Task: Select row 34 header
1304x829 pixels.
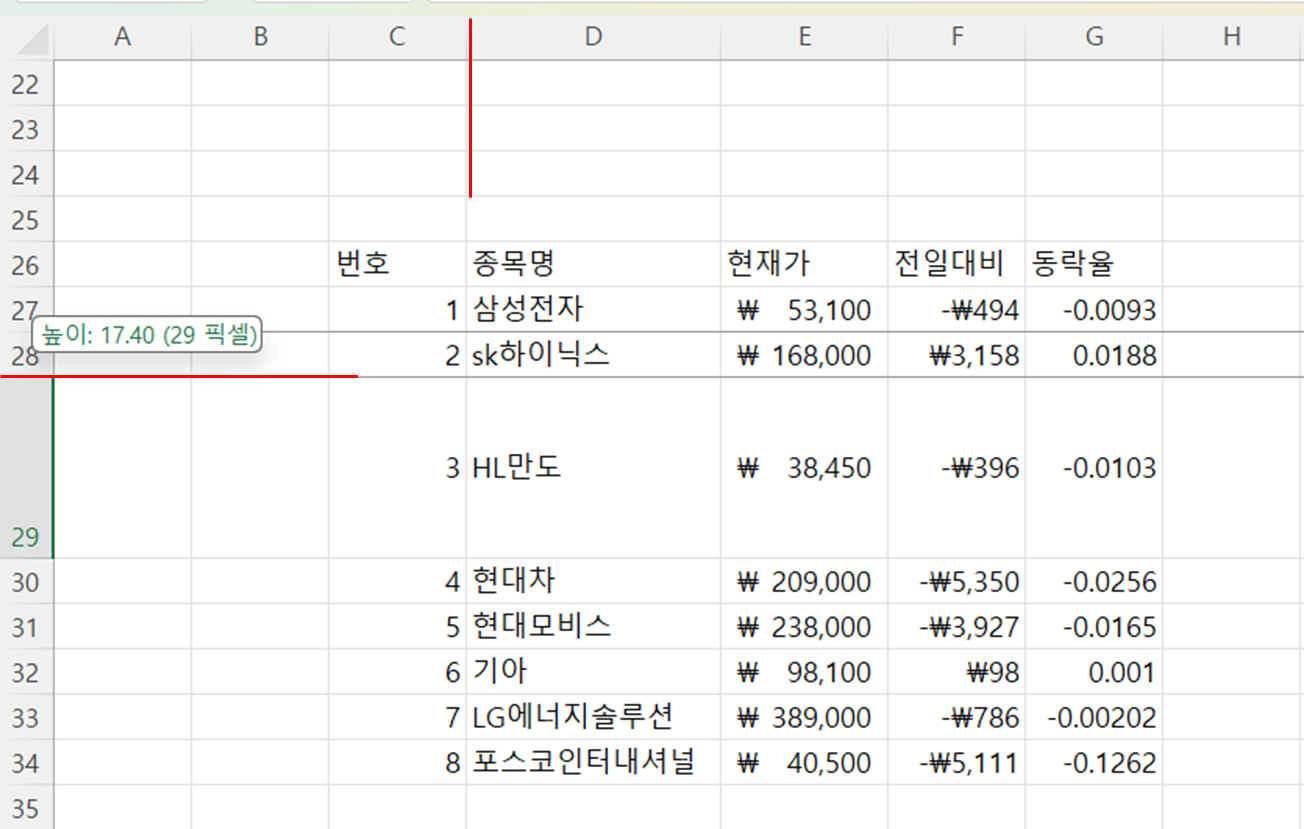Action: (x=26, y=763)
